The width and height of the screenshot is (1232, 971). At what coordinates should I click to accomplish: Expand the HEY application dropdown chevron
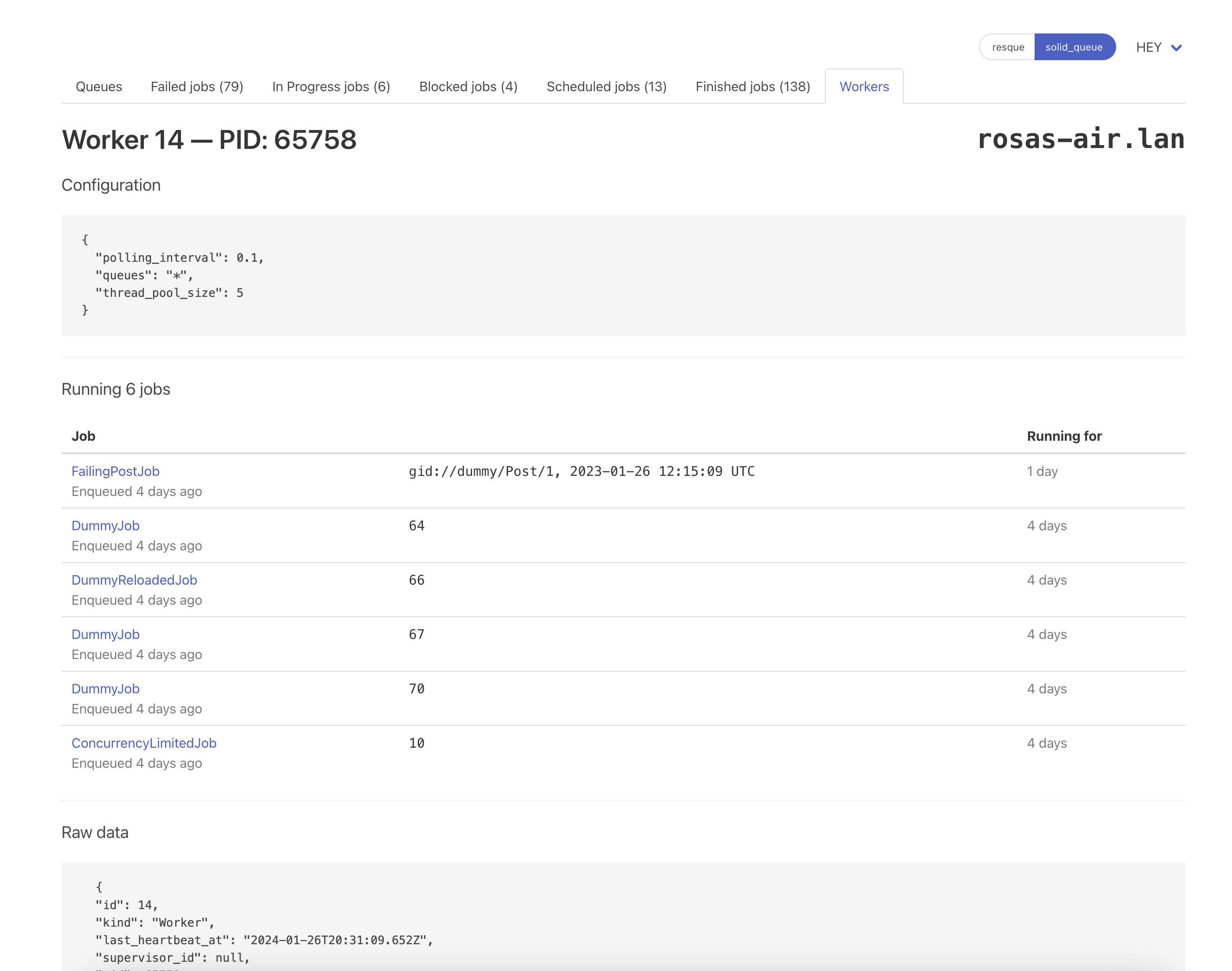point(1176,48)
